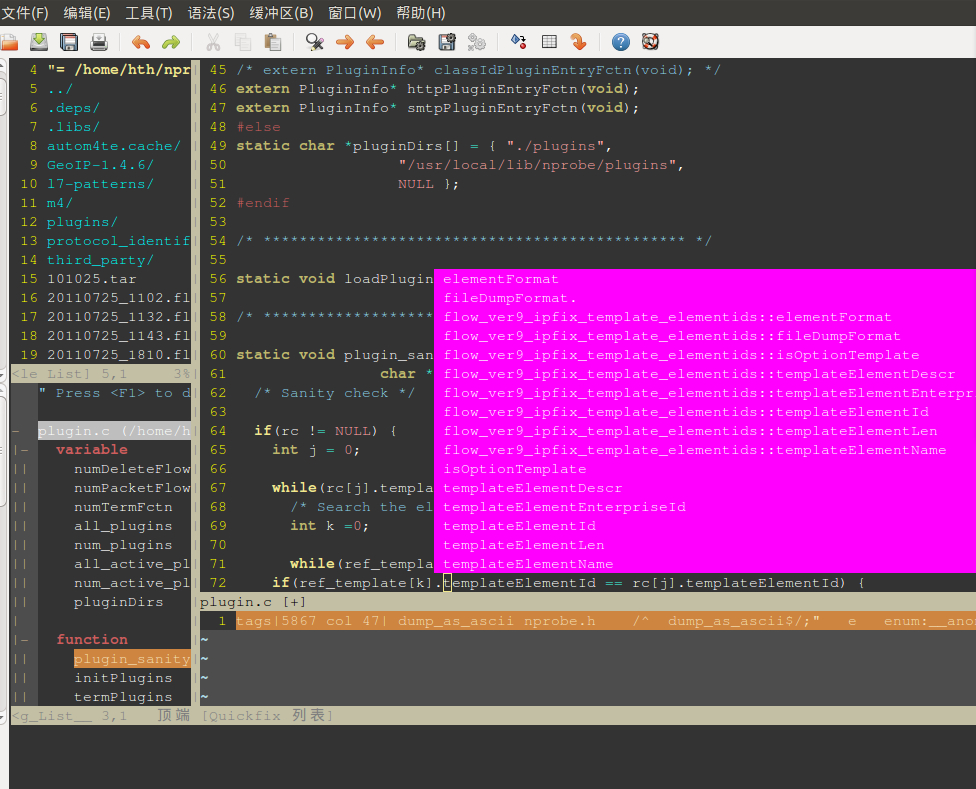Open autom4te.cache/ directory
976x789 pixels.
[113, 146]
